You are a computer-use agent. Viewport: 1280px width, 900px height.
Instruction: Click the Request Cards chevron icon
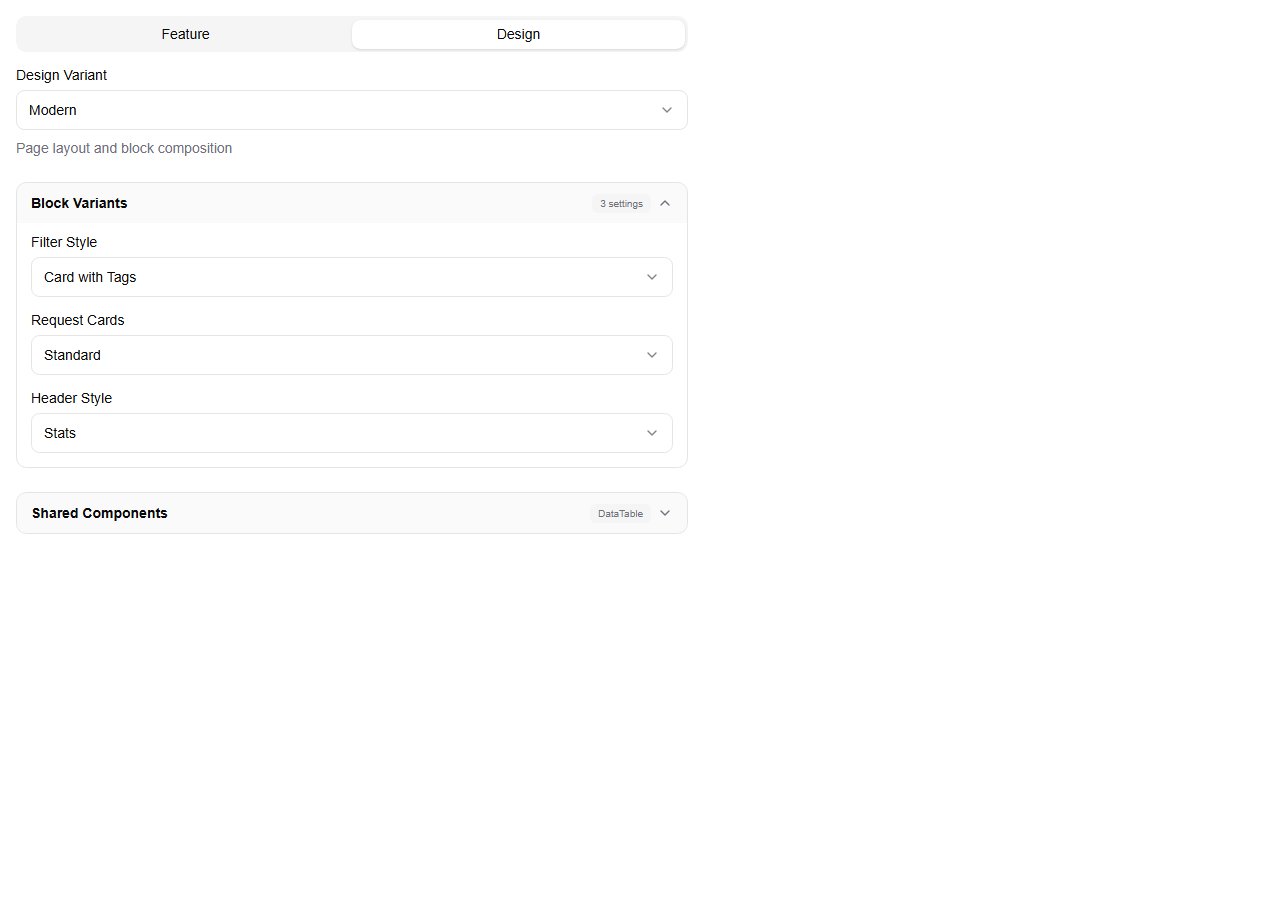[x=651, y=355]
